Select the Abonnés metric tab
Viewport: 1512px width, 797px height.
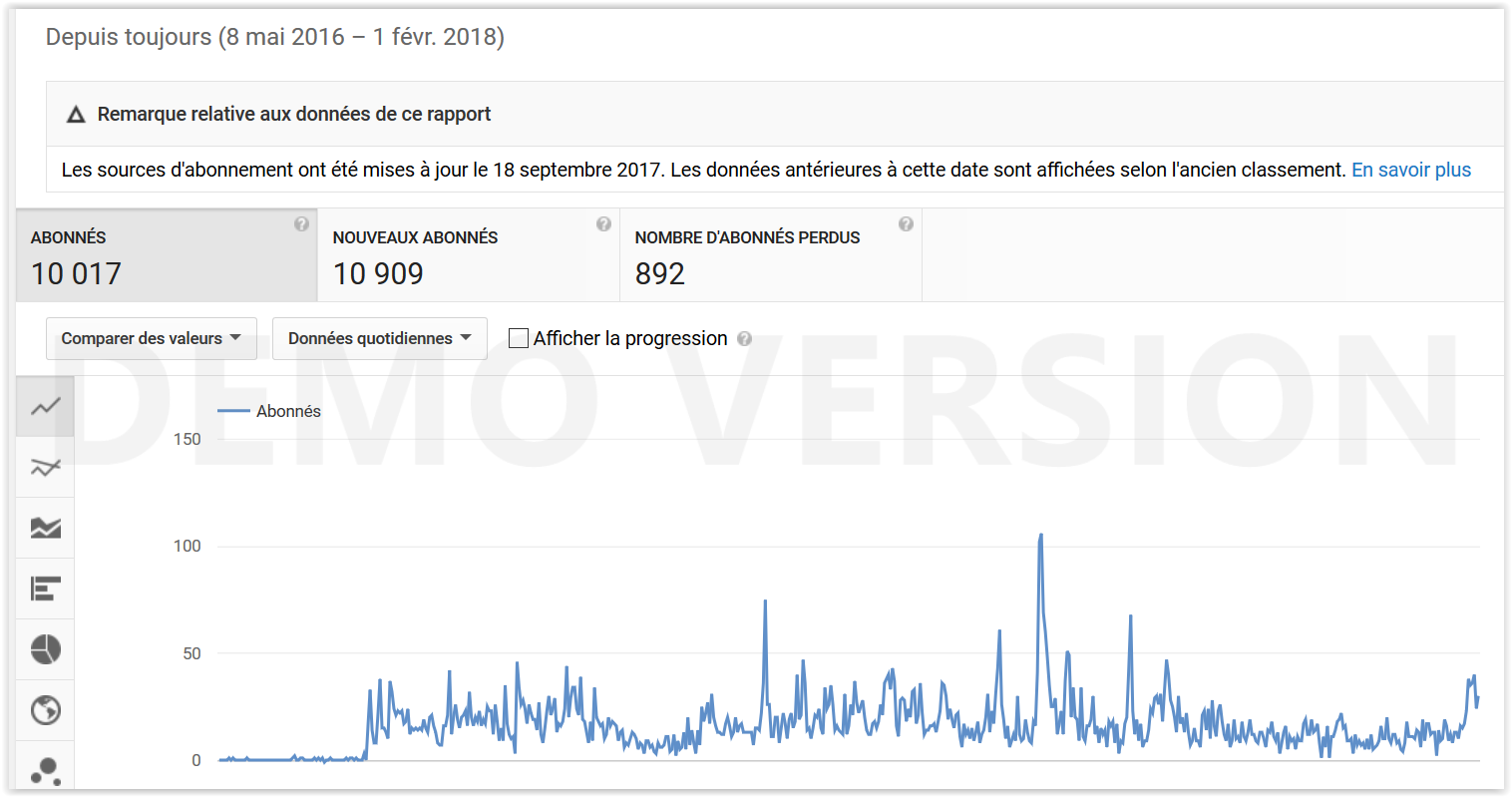167,255
